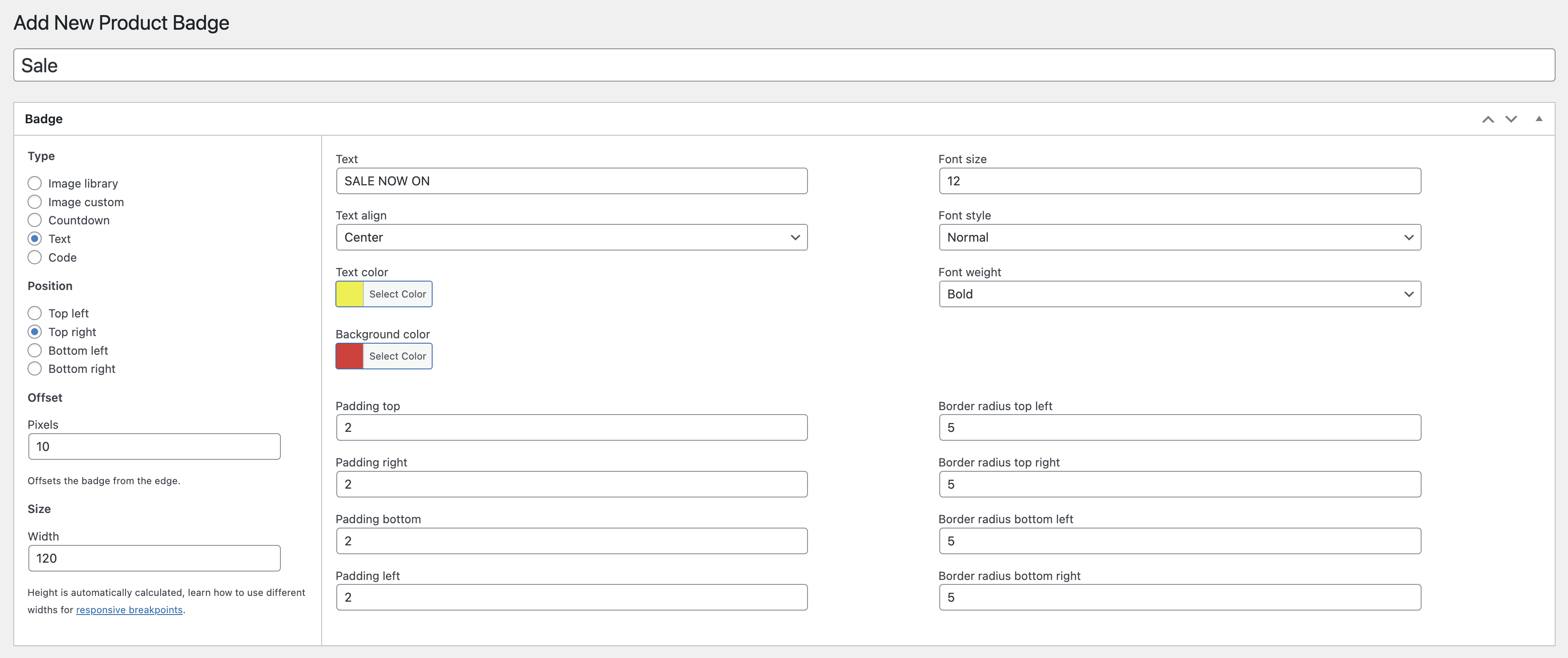The image size is (1568, 658).
Task: Click the badge title field containing Sale
Action: click(x=784, y=65)
